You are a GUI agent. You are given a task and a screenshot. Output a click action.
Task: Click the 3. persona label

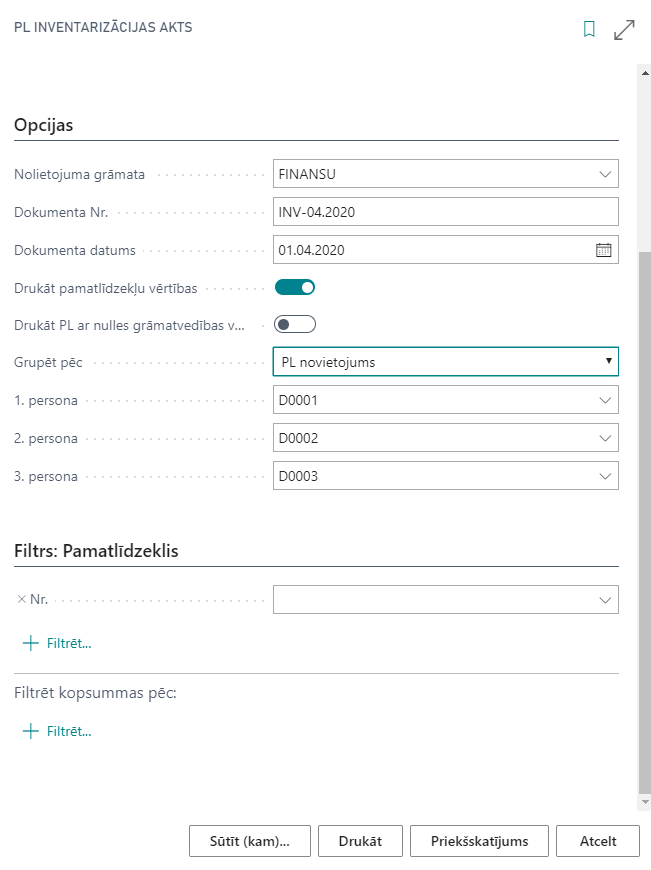46,477
